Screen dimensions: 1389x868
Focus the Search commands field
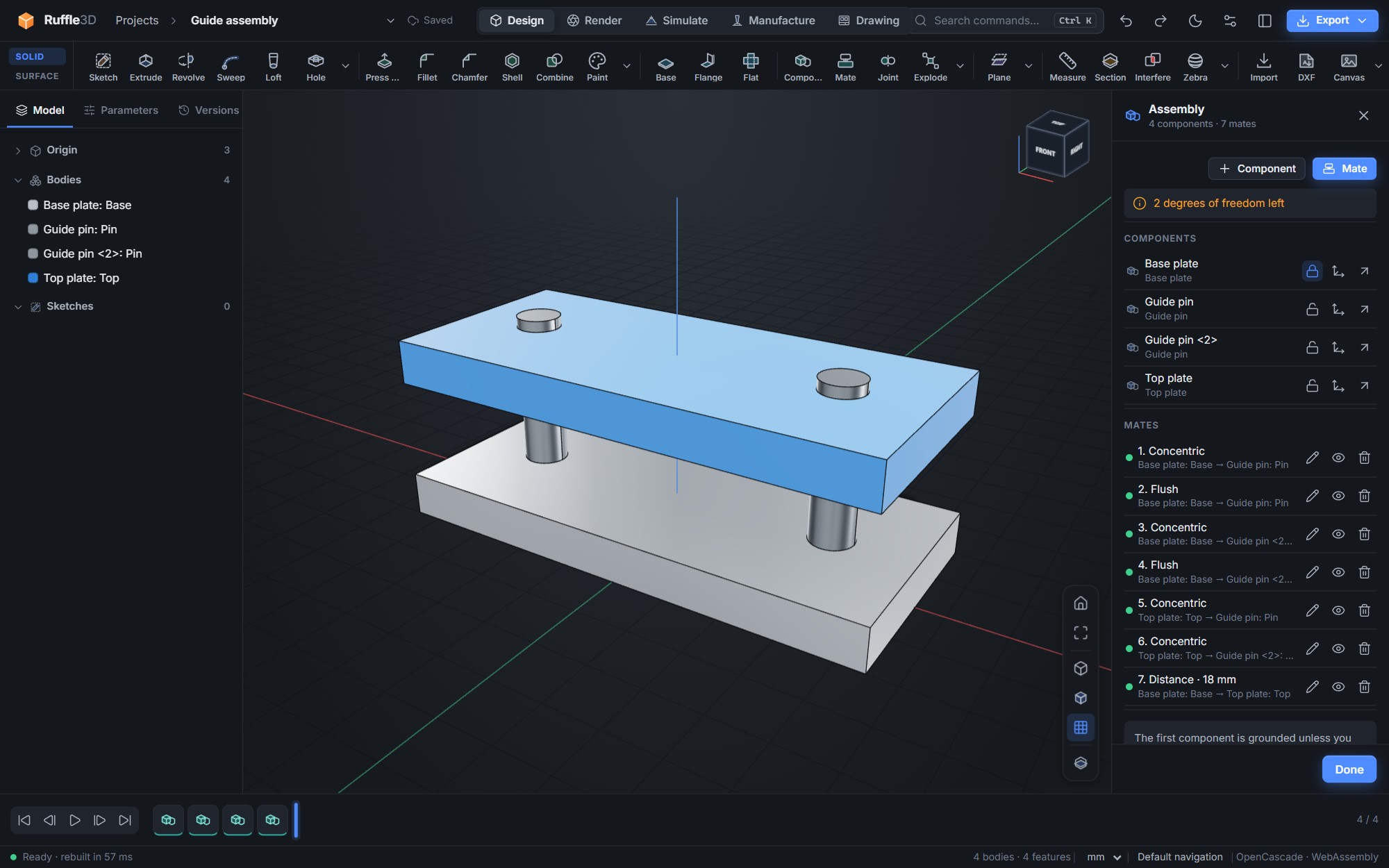pyautogui.click(x=1006, y=21)
